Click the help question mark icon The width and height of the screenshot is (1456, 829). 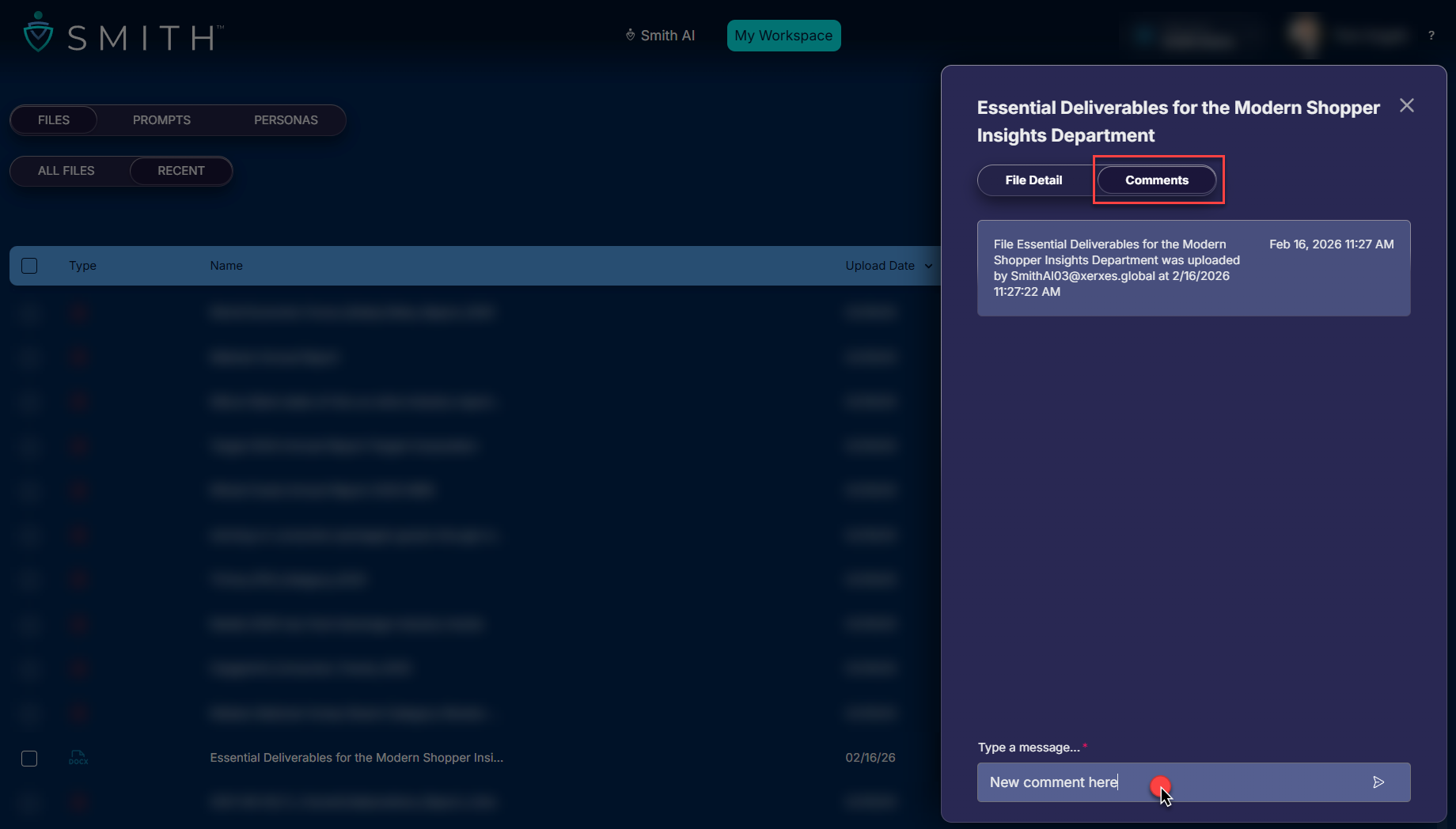click(1431, 36)
